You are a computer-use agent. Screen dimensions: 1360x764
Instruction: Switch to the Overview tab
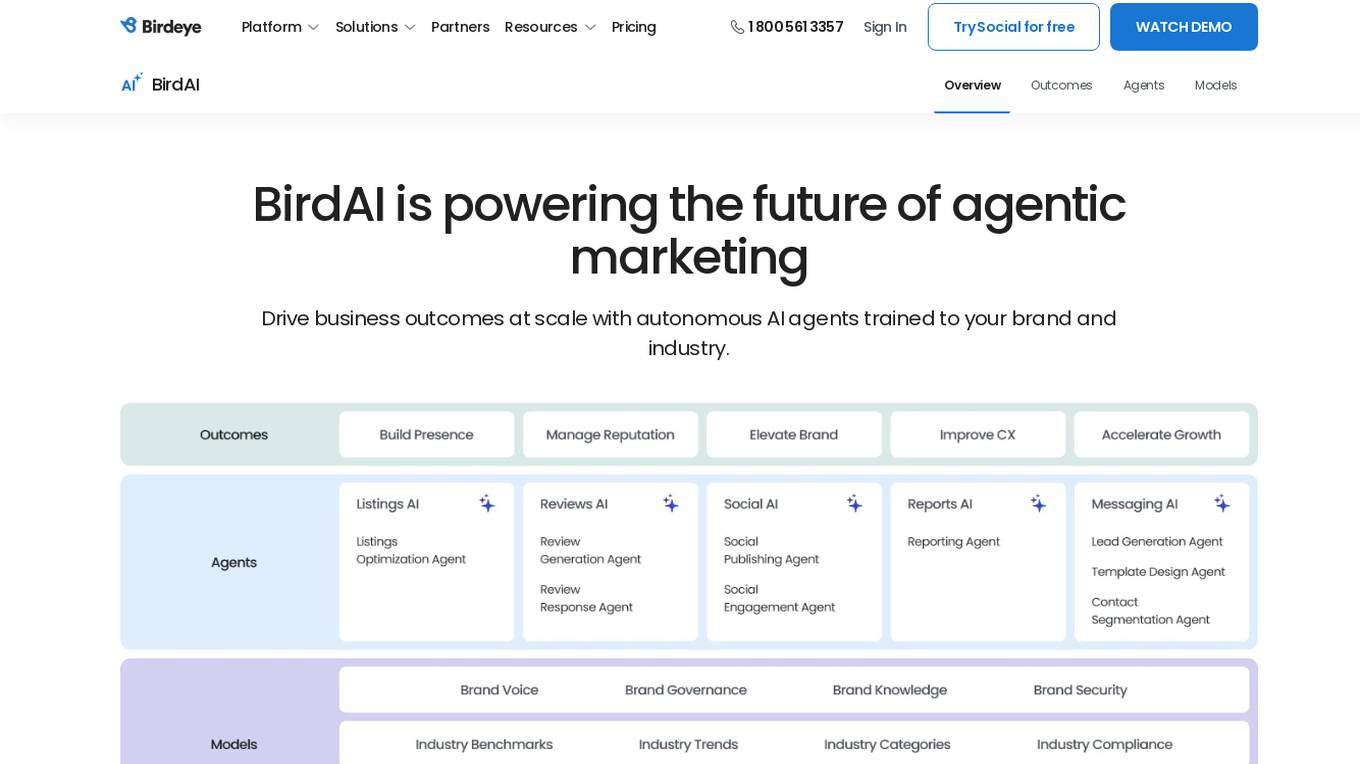pos(972,85)
